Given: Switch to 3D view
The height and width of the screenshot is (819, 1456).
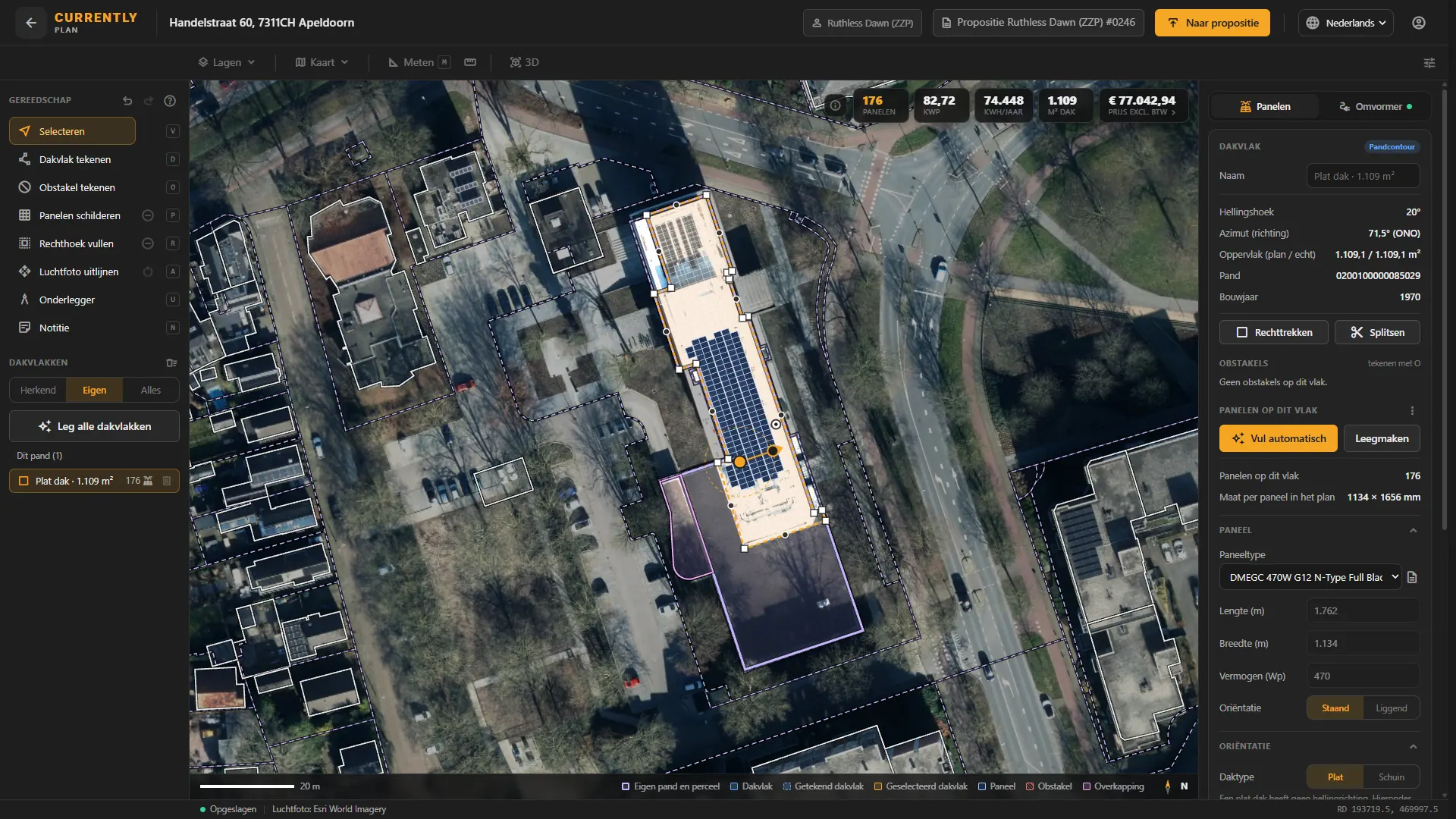Looking at the screenshot, I should [x=524, y=62].
